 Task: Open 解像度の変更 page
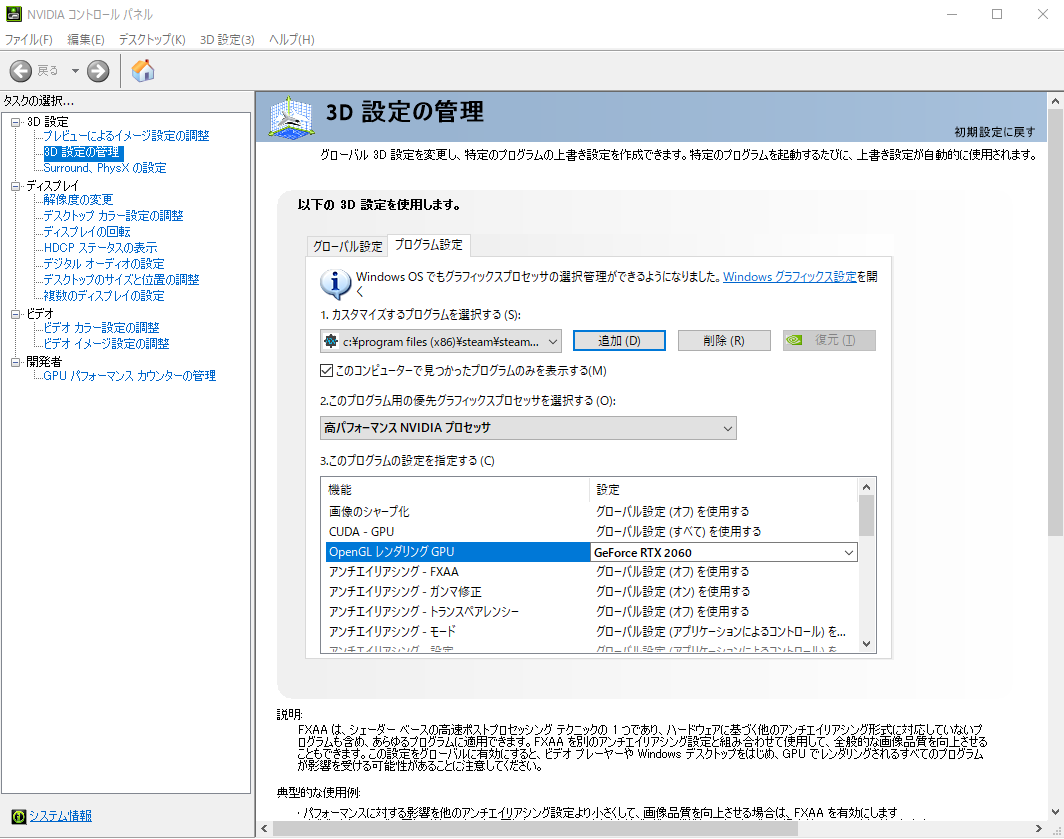coord(78,200)
